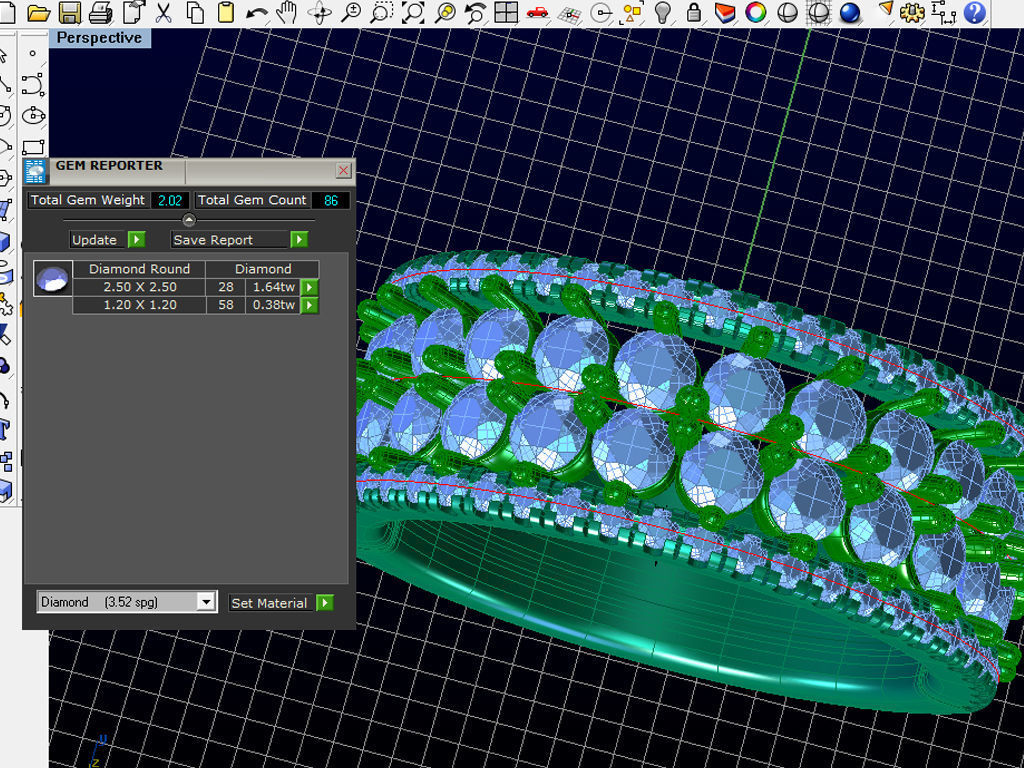Click the Total Gem Weight value 2.02
The height and width of the screenshot is (768, 1024).
coord(170,200)
